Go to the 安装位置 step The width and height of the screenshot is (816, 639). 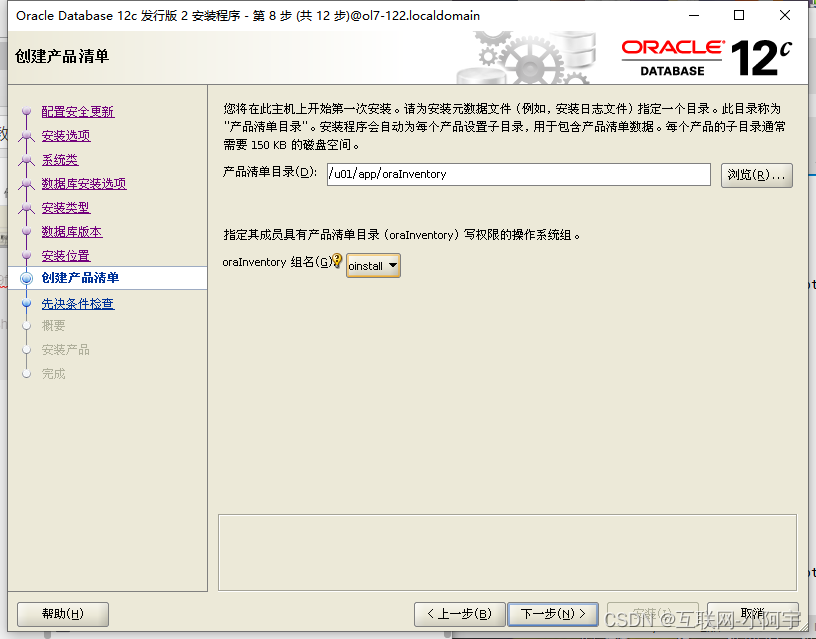click(x=66, y=255)
